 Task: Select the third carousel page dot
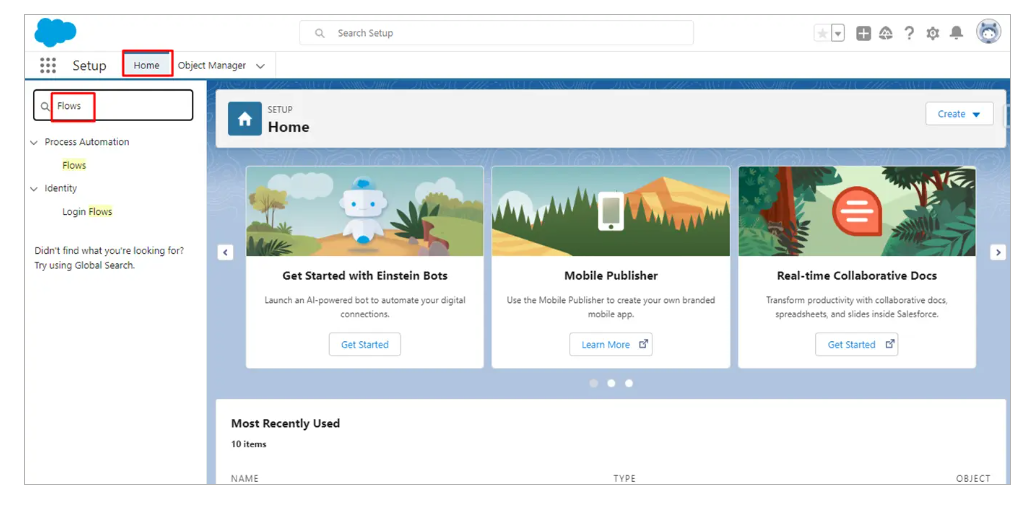coord(629,383)
